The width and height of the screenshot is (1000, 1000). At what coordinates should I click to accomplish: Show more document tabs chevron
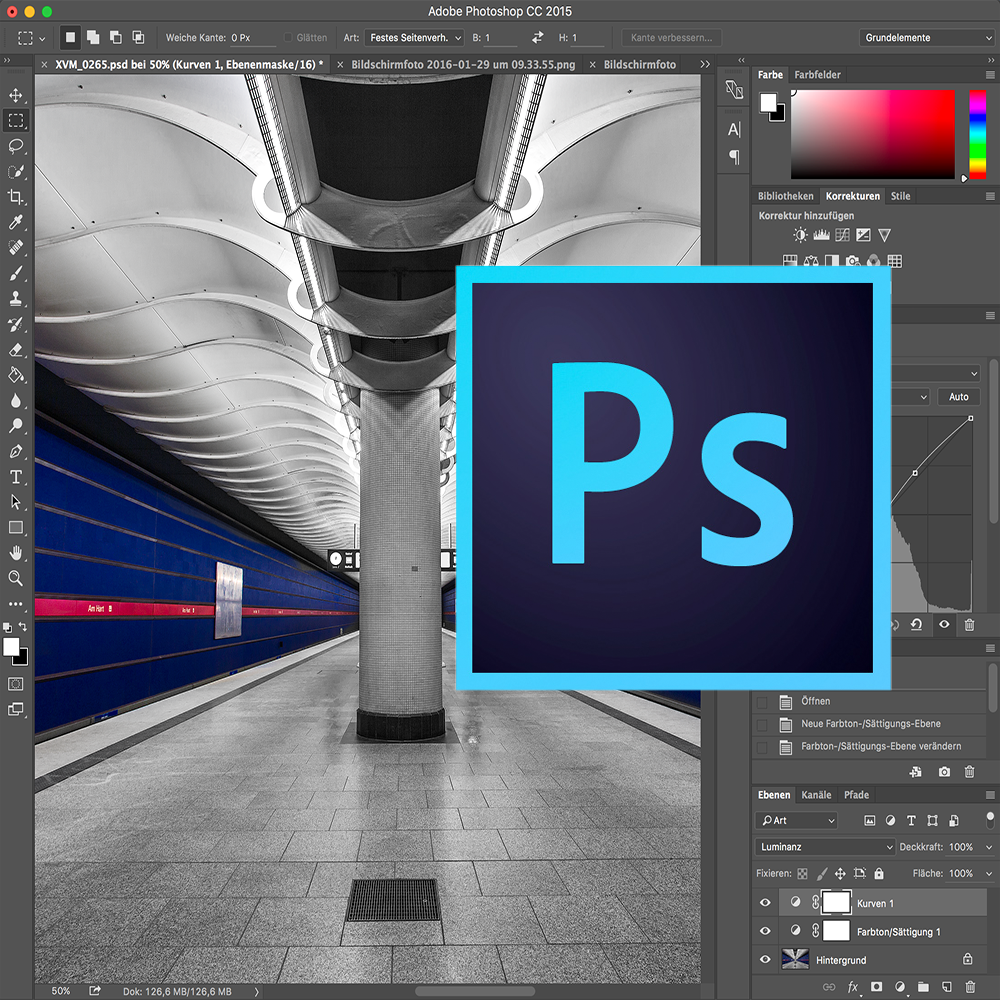705,64
